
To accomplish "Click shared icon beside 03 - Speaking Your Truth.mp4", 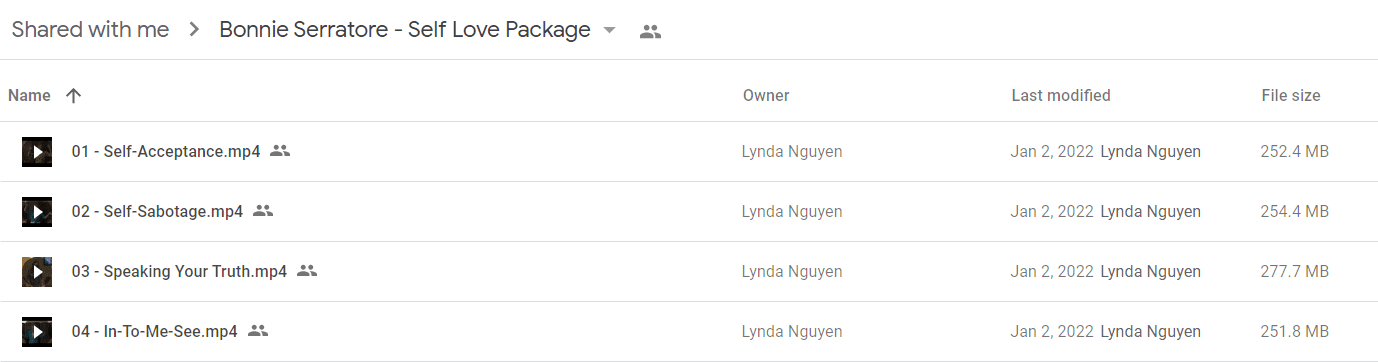I will (307, 271).
